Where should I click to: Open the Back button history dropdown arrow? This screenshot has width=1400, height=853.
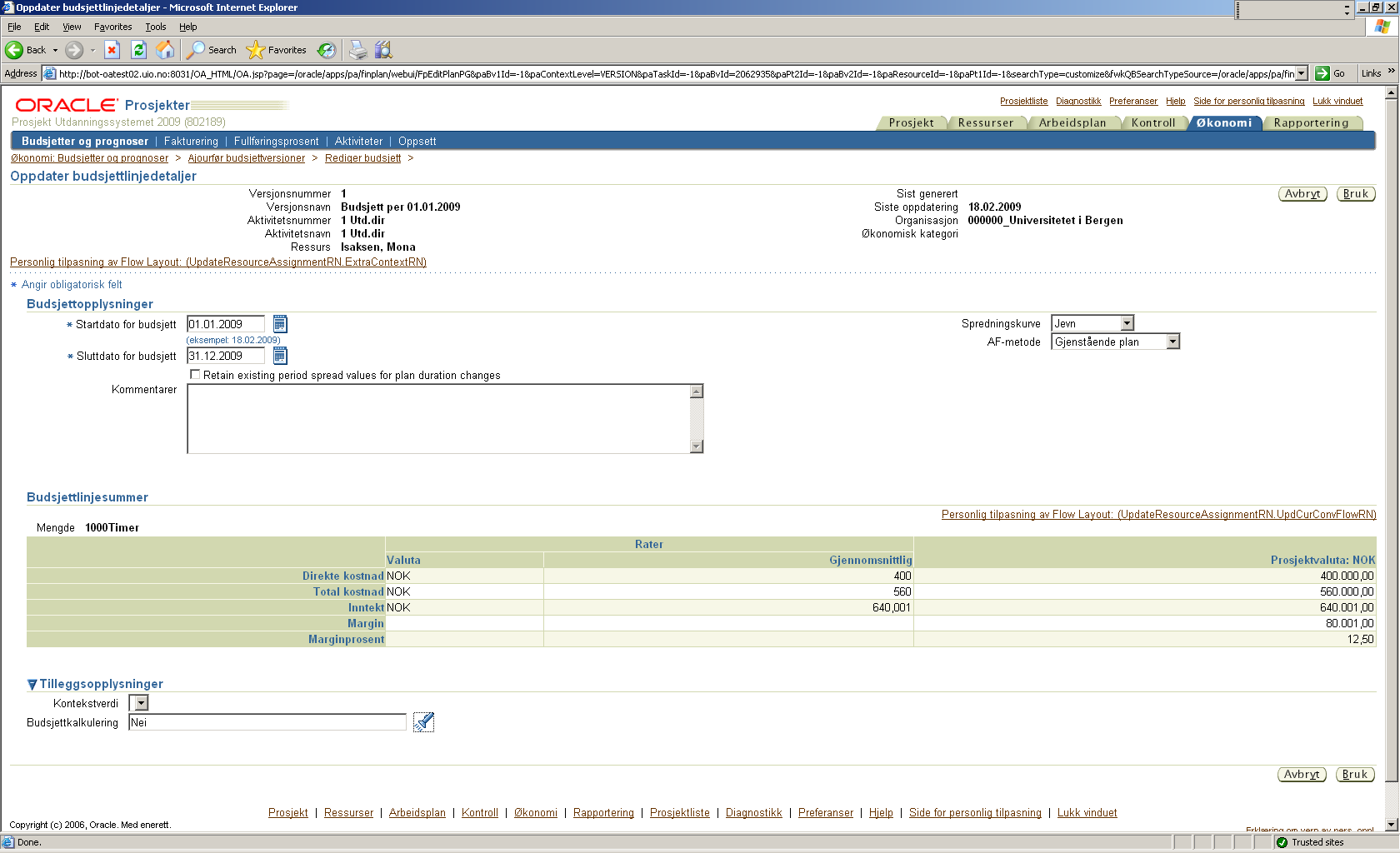coord(55,50)
